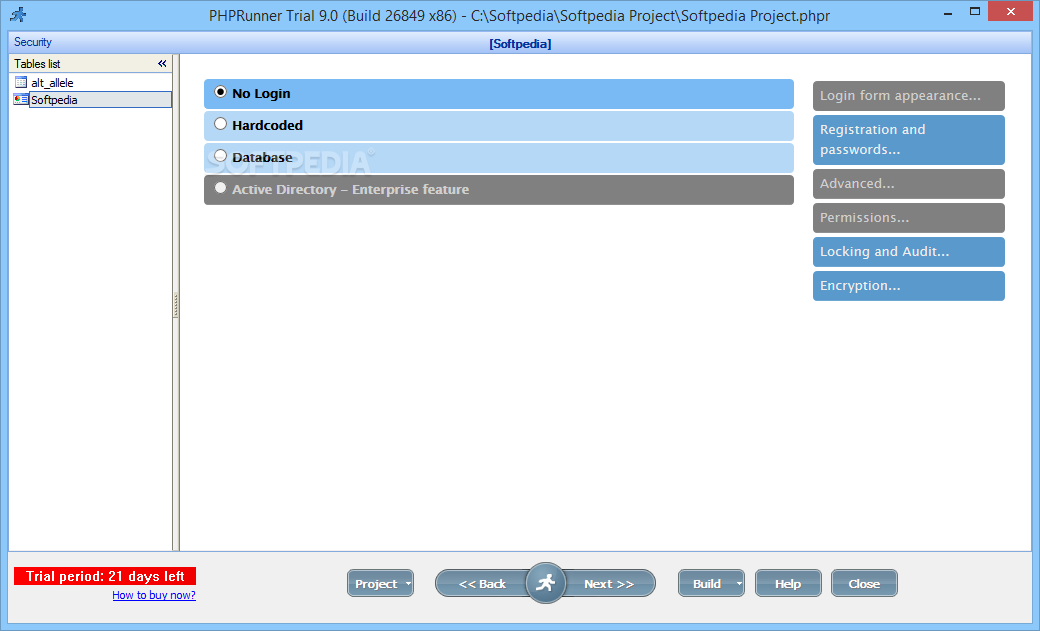1040x631 pixels.
Task: Click the panel splitter grip handle
Action: click(x=175, y=305)
